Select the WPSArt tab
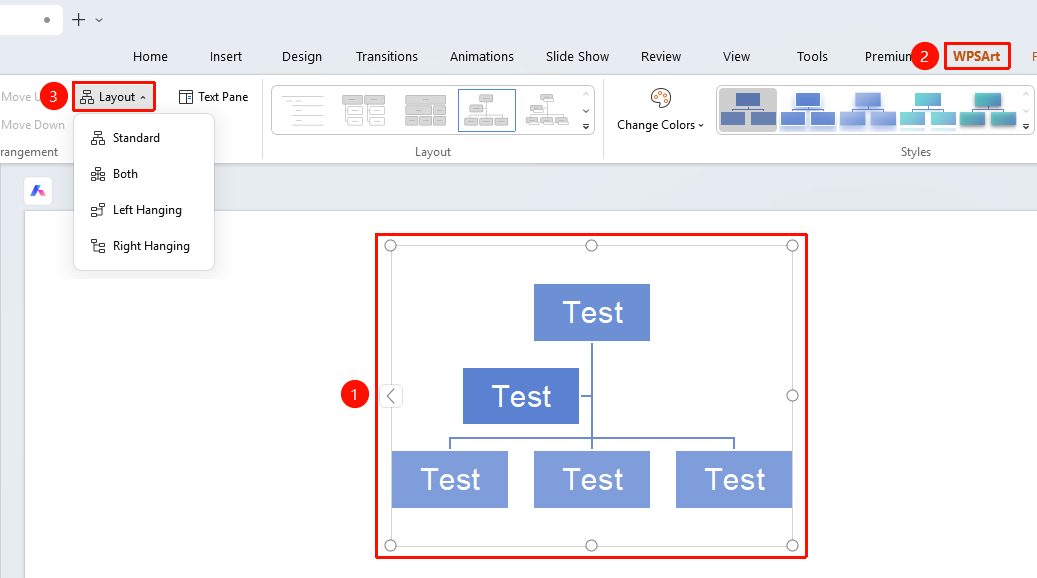 (x=977, y=56)
